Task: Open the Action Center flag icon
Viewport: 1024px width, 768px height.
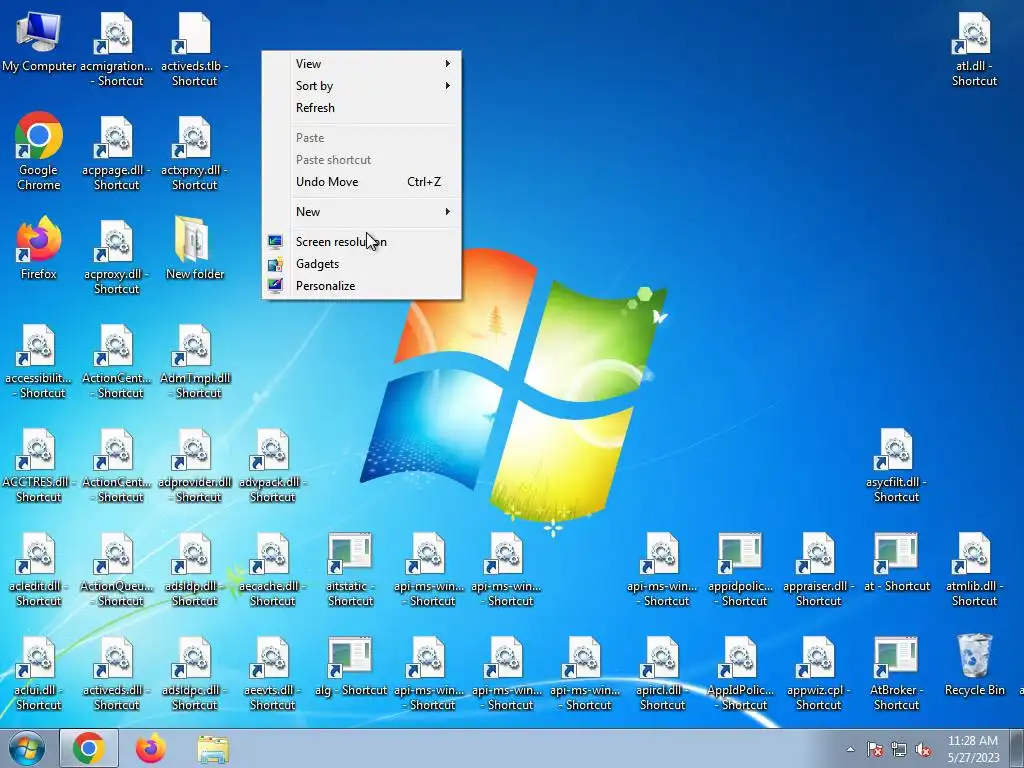Action: click(x=874, y=749)
